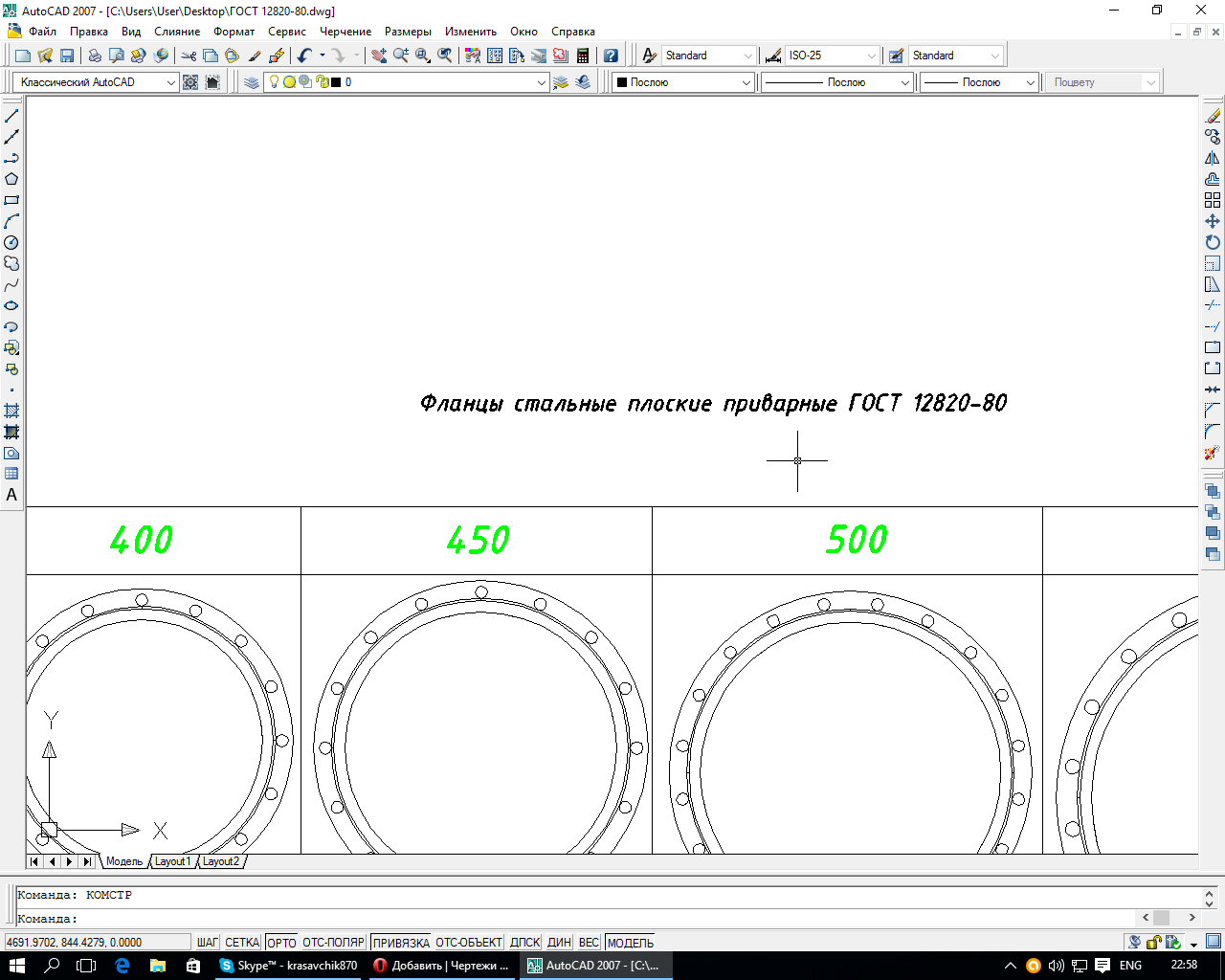Toggle СЕТКА grid display
This screenshot has height=980, width=1225.
pos(242,943)
